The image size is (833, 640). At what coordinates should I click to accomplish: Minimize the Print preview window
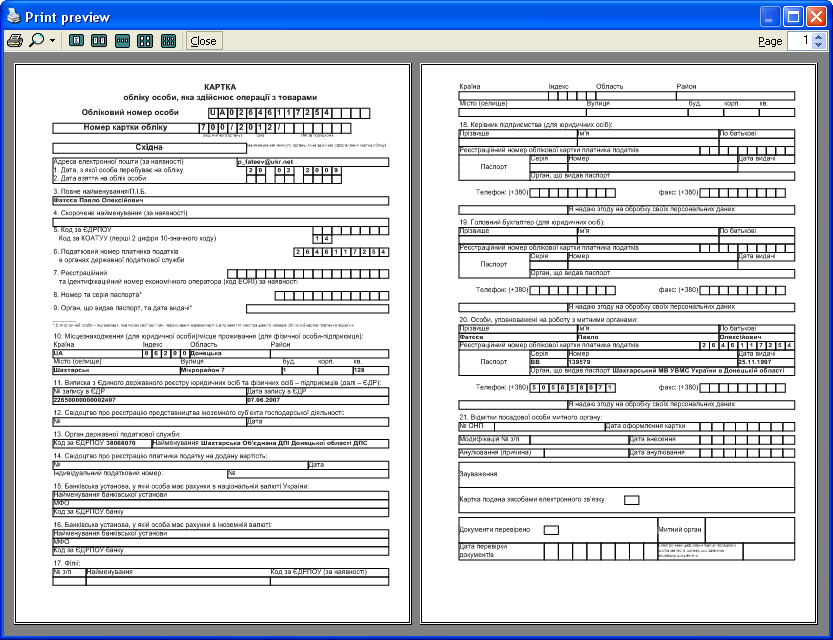[770, 16]
